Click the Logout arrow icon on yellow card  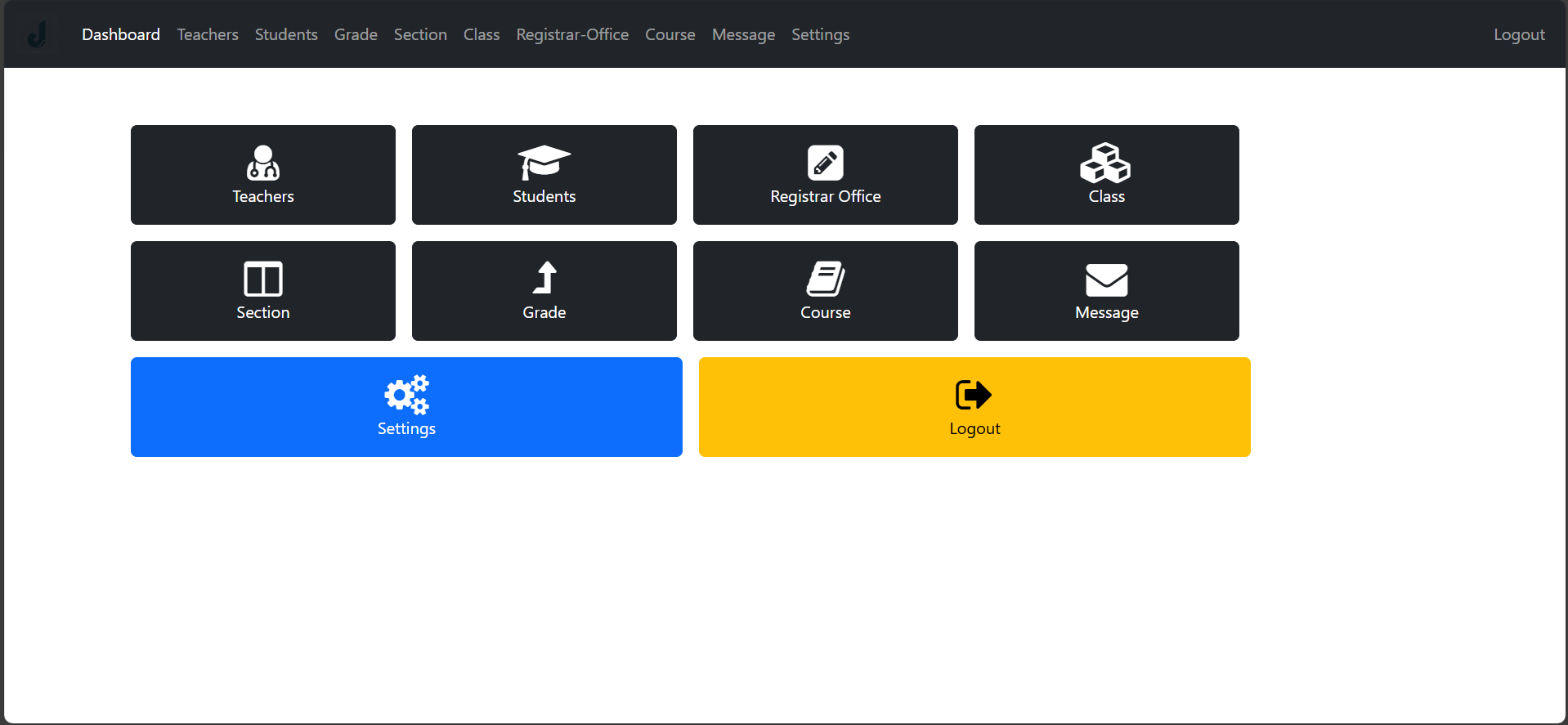[x=974, y=395]
